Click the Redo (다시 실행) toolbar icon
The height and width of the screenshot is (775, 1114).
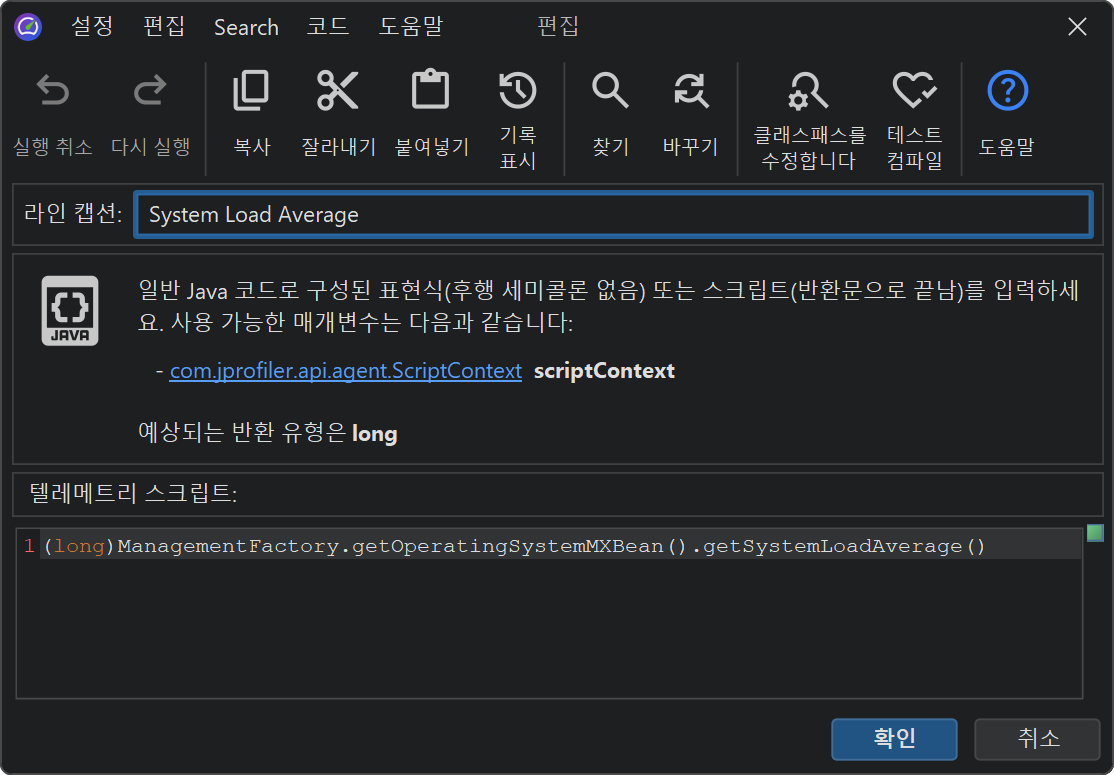(150, 92)
